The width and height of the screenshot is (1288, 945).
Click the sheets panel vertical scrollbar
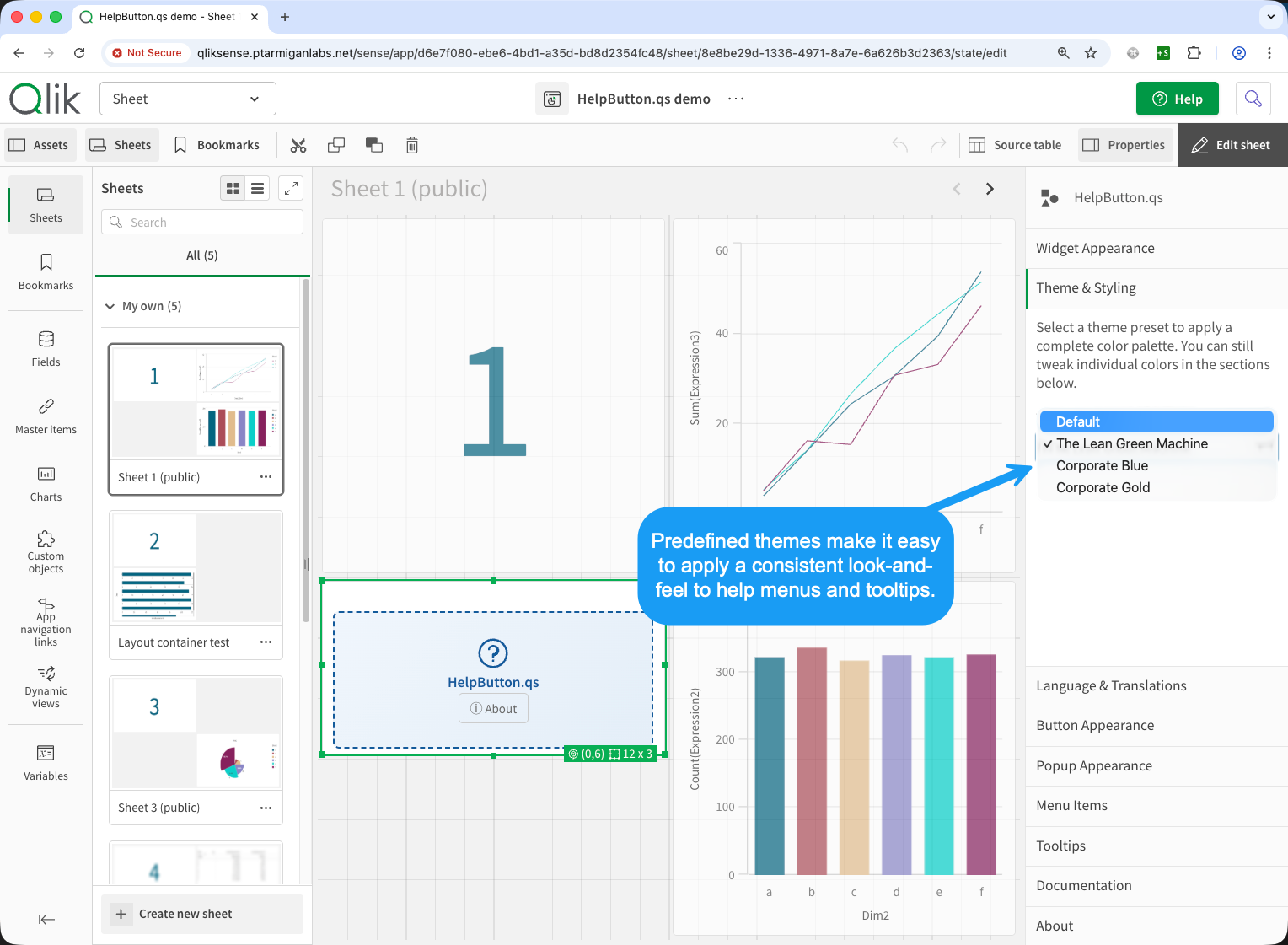[305, 447]
